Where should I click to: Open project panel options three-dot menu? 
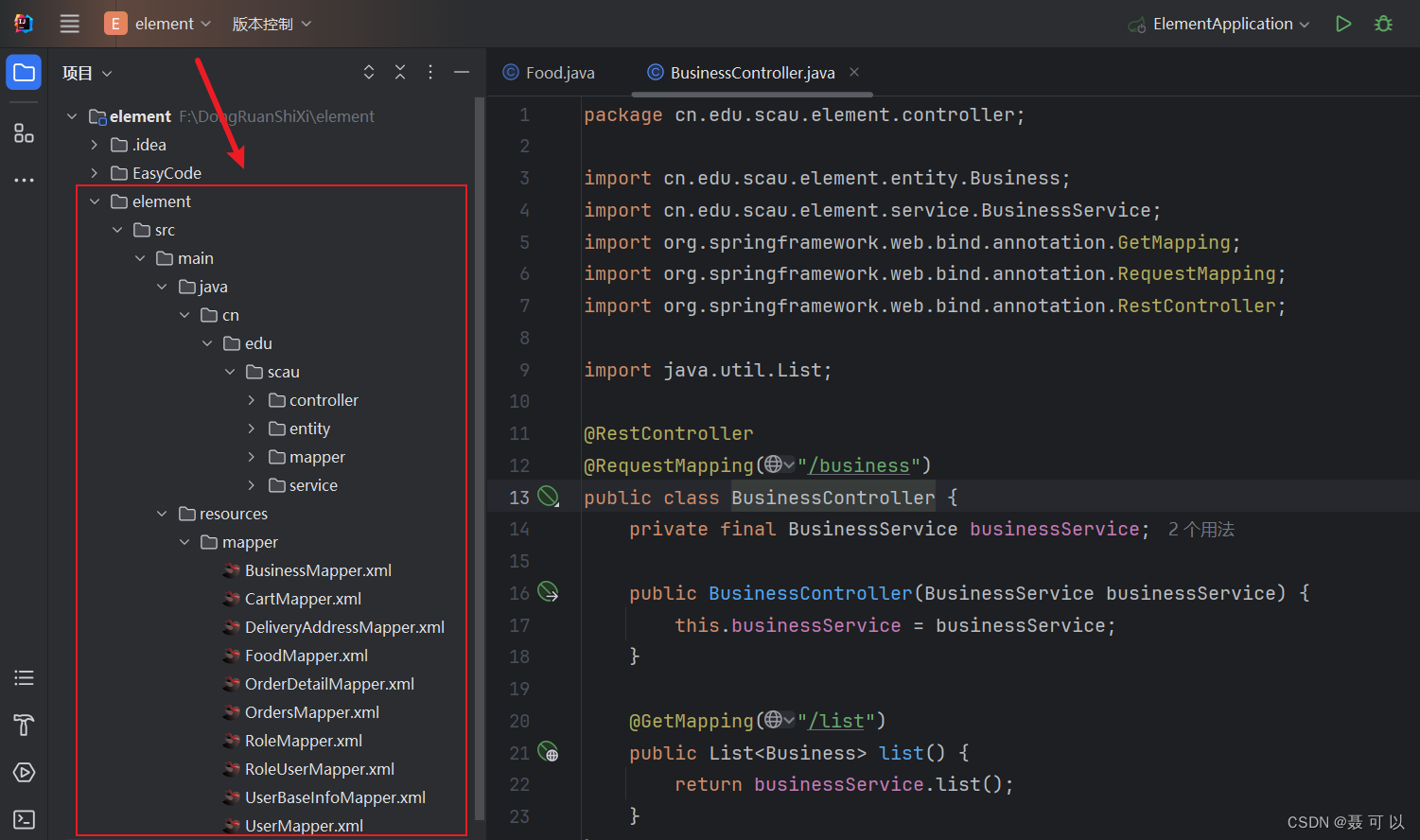pos(430,72)
